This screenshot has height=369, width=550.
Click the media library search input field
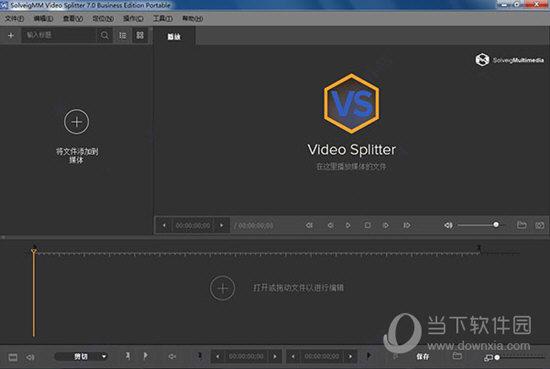coord(59,35)
